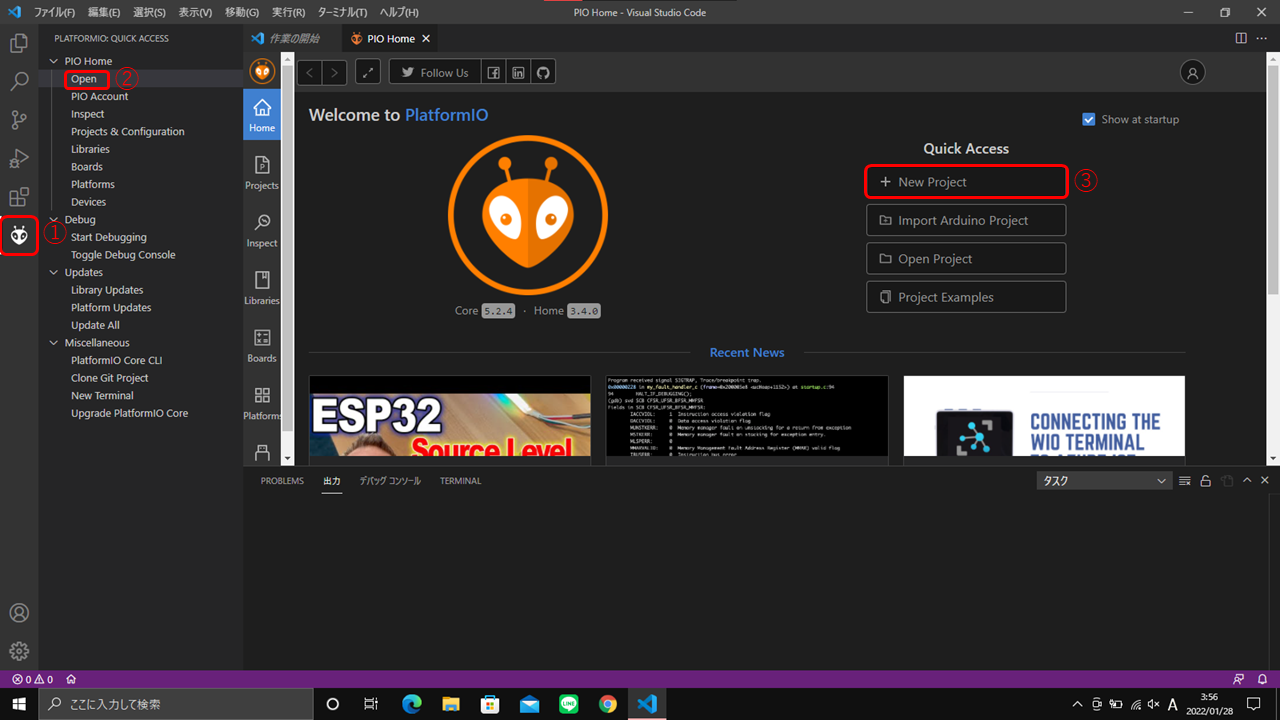Click the back navigation arrow in PIO Home
1280x720 pixels.
click(310, 72)
